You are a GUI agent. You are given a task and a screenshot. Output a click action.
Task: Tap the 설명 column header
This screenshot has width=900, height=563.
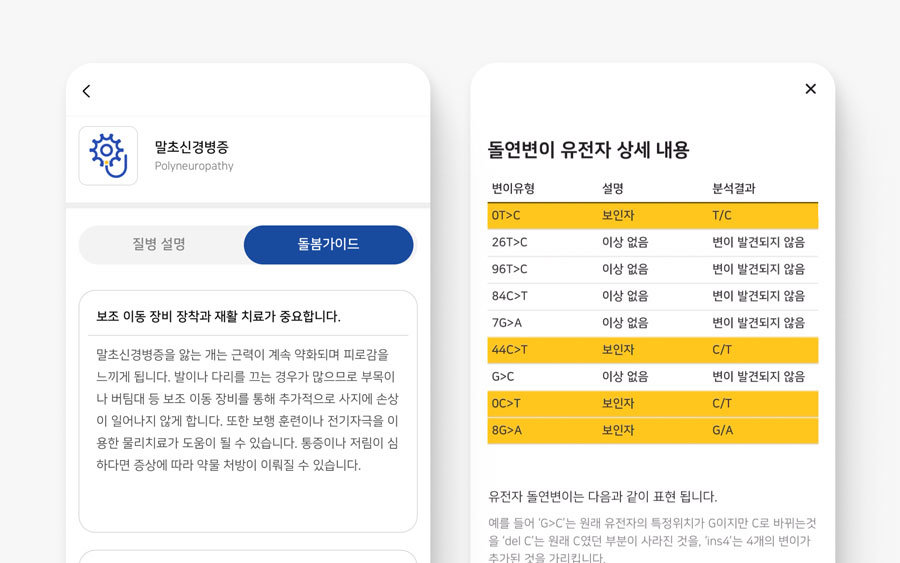pos(613,188)
